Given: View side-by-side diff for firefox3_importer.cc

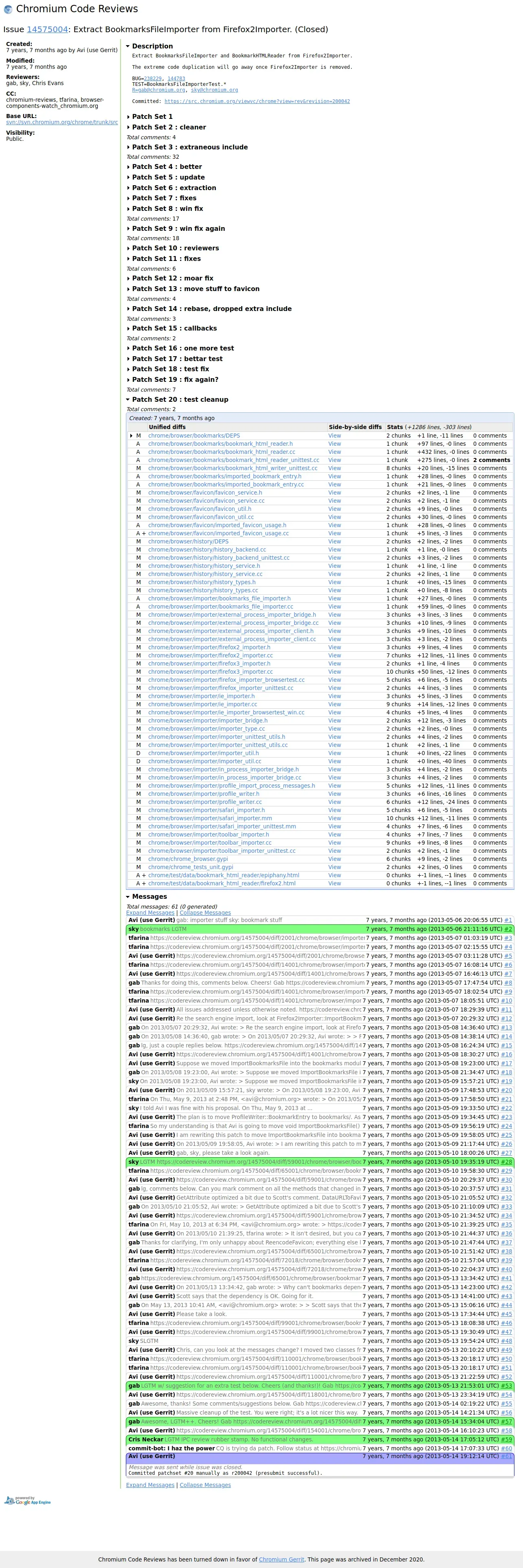Looking at the screenshot, I should (x=334, y=672).
